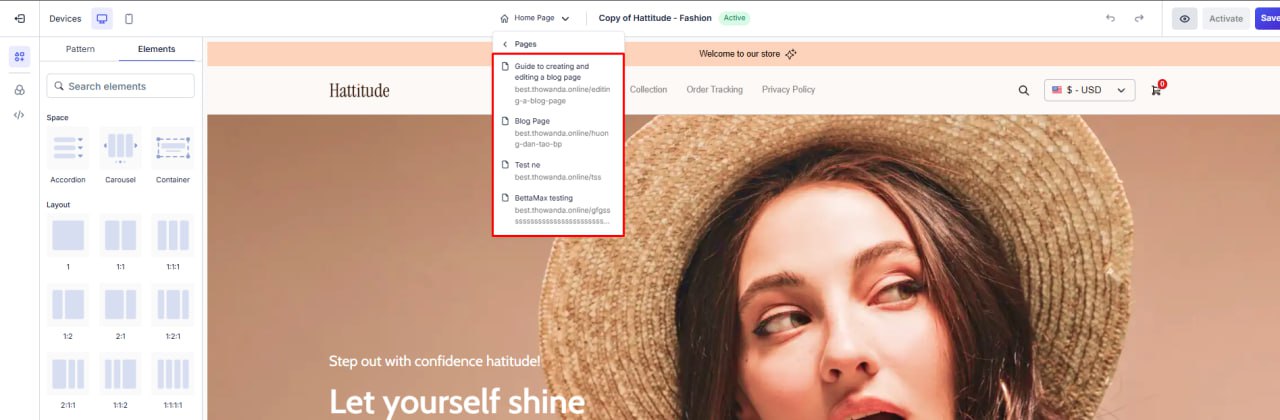1280x420 pixels.
Task: Click the storefront search magnifier icon
Action: coord(1023,90)
